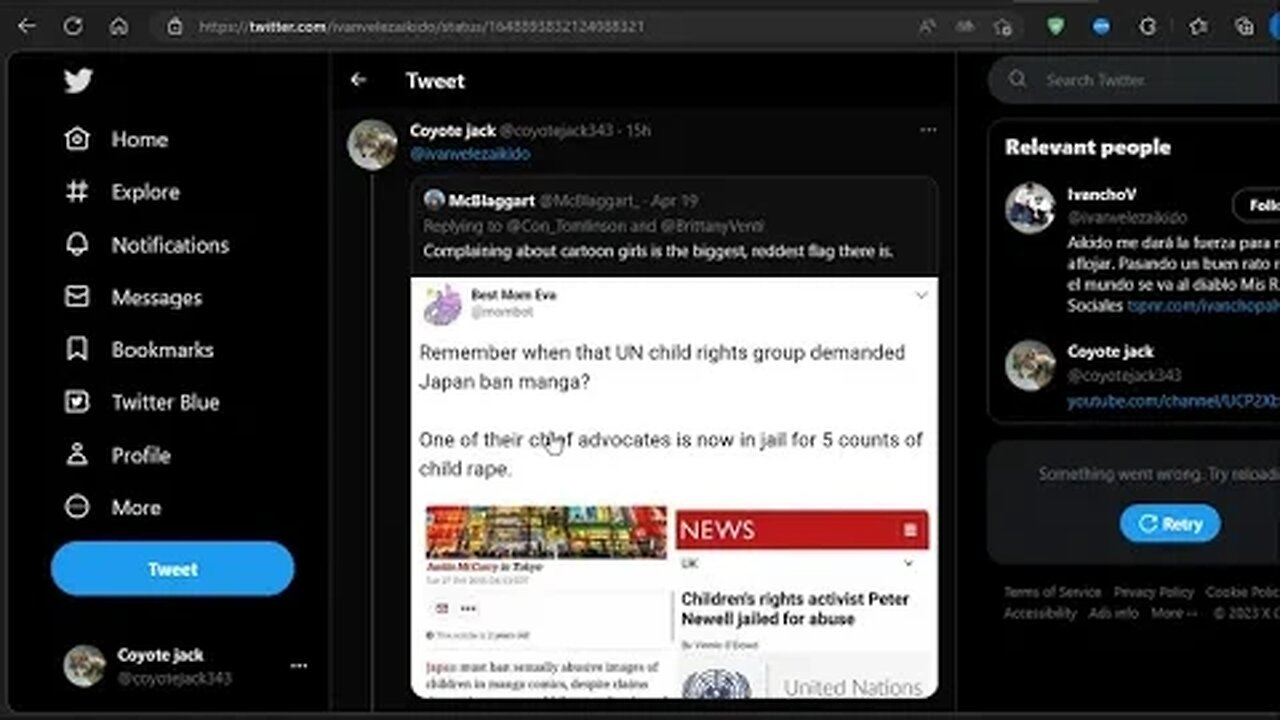Click the Retry button
Screen dimensions: 1280x720
[x=1170, y=524]
